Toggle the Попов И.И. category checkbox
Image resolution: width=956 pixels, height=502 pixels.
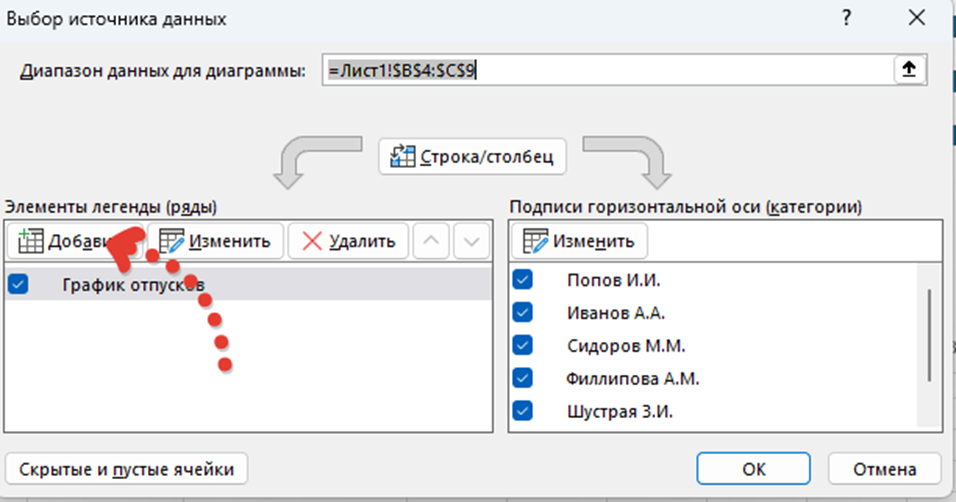pos(521,280)
